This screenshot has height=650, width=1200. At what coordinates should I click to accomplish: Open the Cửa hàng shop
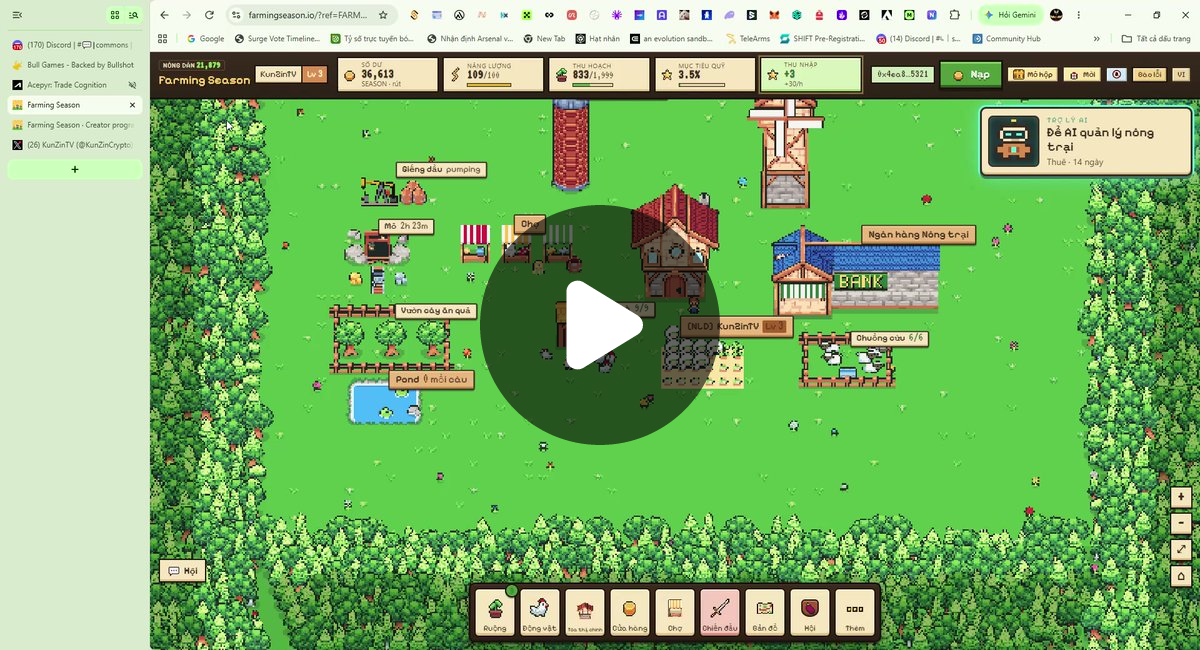tap(630, 612)
